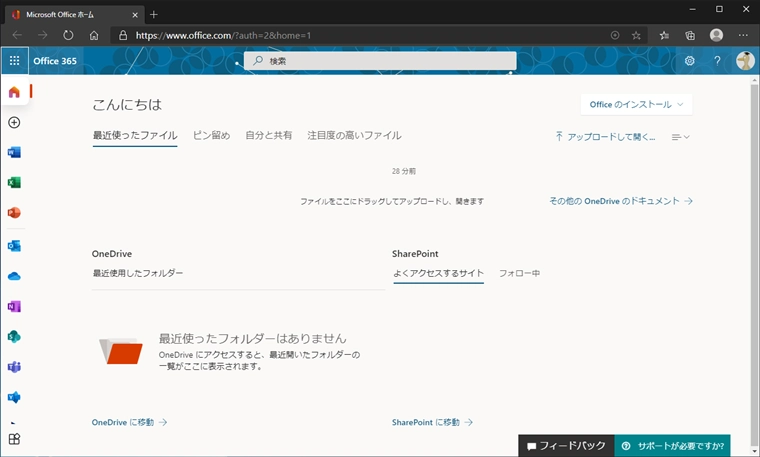
Task: Open Teams from the sidebar
Action: click(x=14, y=367)
